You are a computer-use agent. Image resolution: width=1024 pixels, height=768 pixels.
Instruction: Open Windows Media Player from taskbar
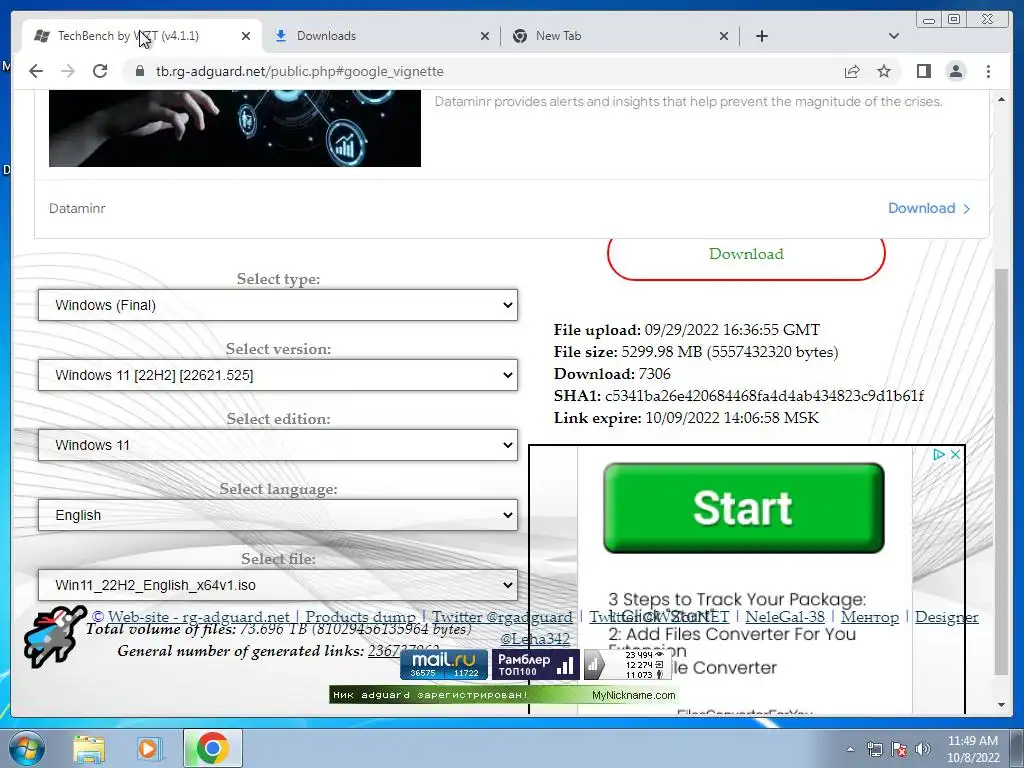click(149, 748)
